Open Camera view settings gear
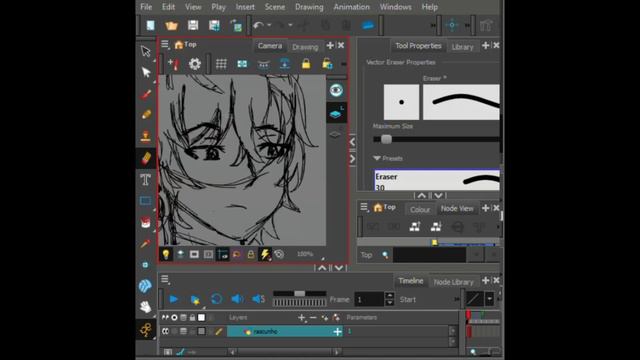This screenshot has height=360, width=640. (195, 64)
